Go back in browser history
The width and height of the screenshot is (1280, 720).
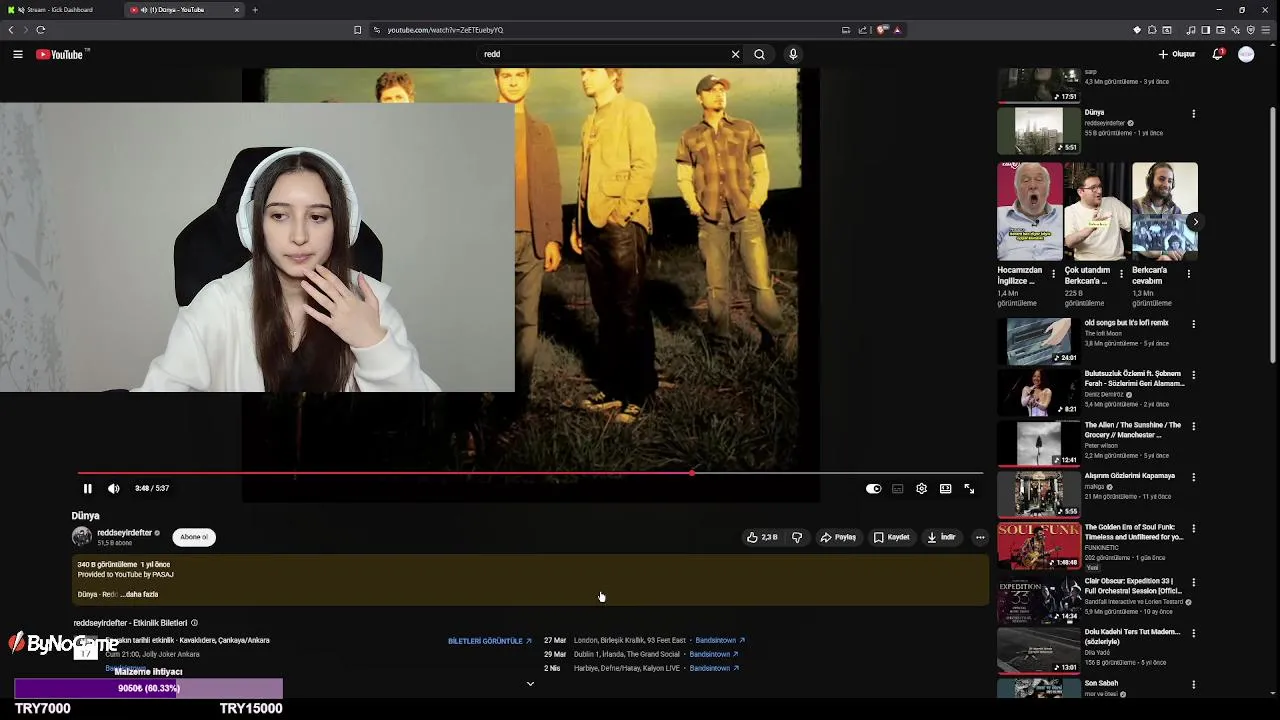(x=11, y=30)
